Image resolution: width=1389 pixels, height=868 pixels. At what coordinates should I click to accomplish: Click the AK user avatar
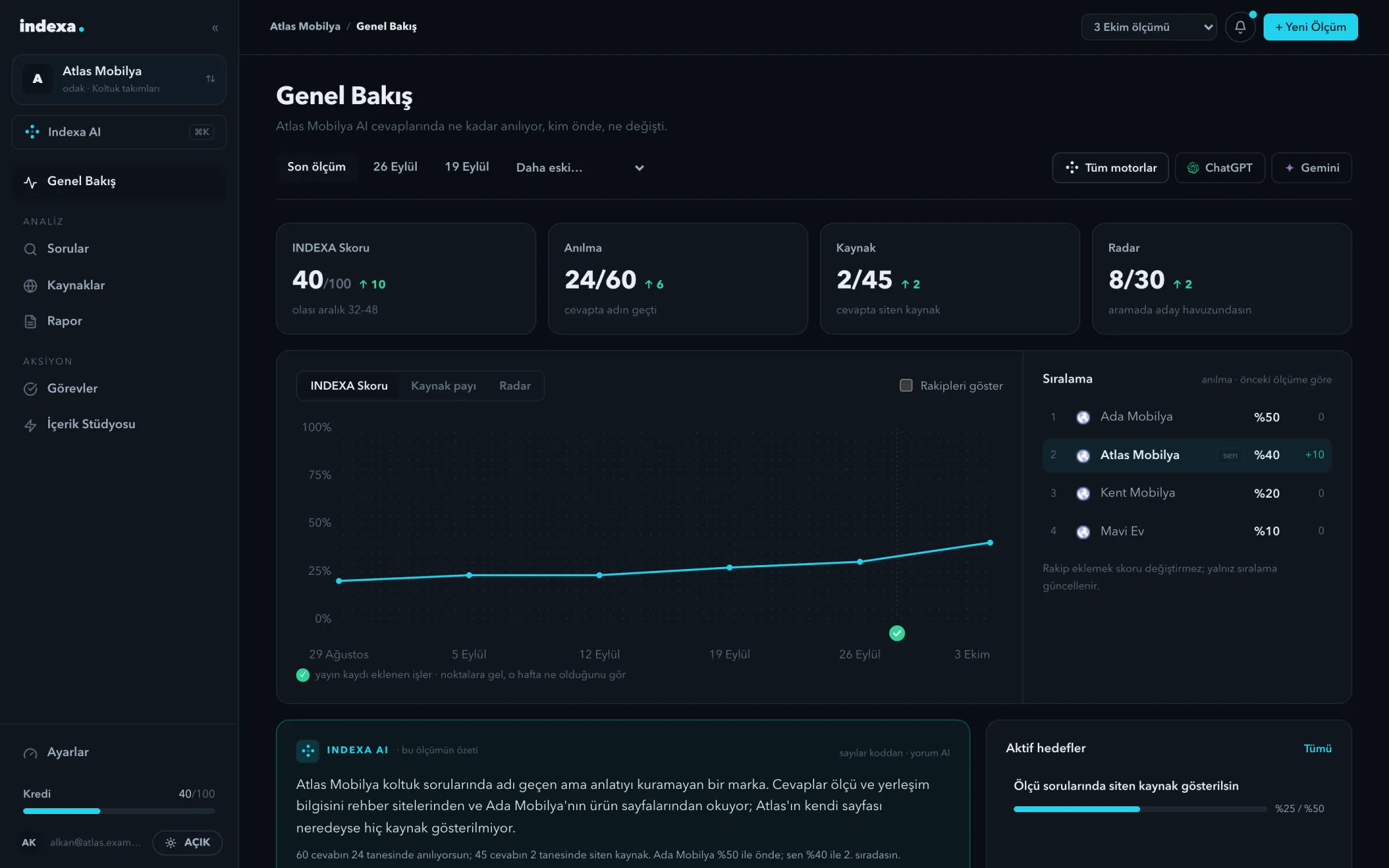tap(29, 843)
